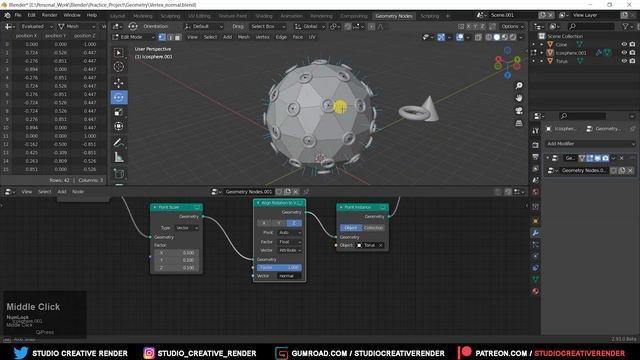The height and width of the screenshot is (360, 640).
Task: Switch to the Scripting workspace tab
Action: 429,16
